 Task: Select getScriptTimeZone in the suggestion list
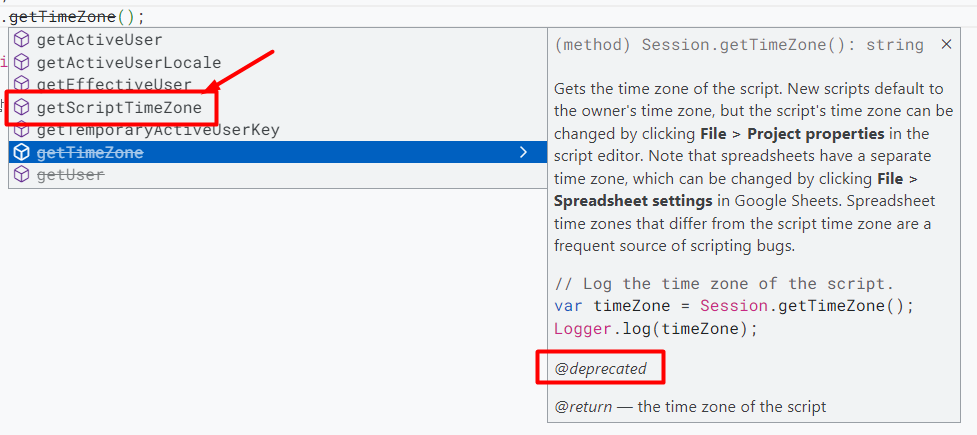tap(119, 108)
